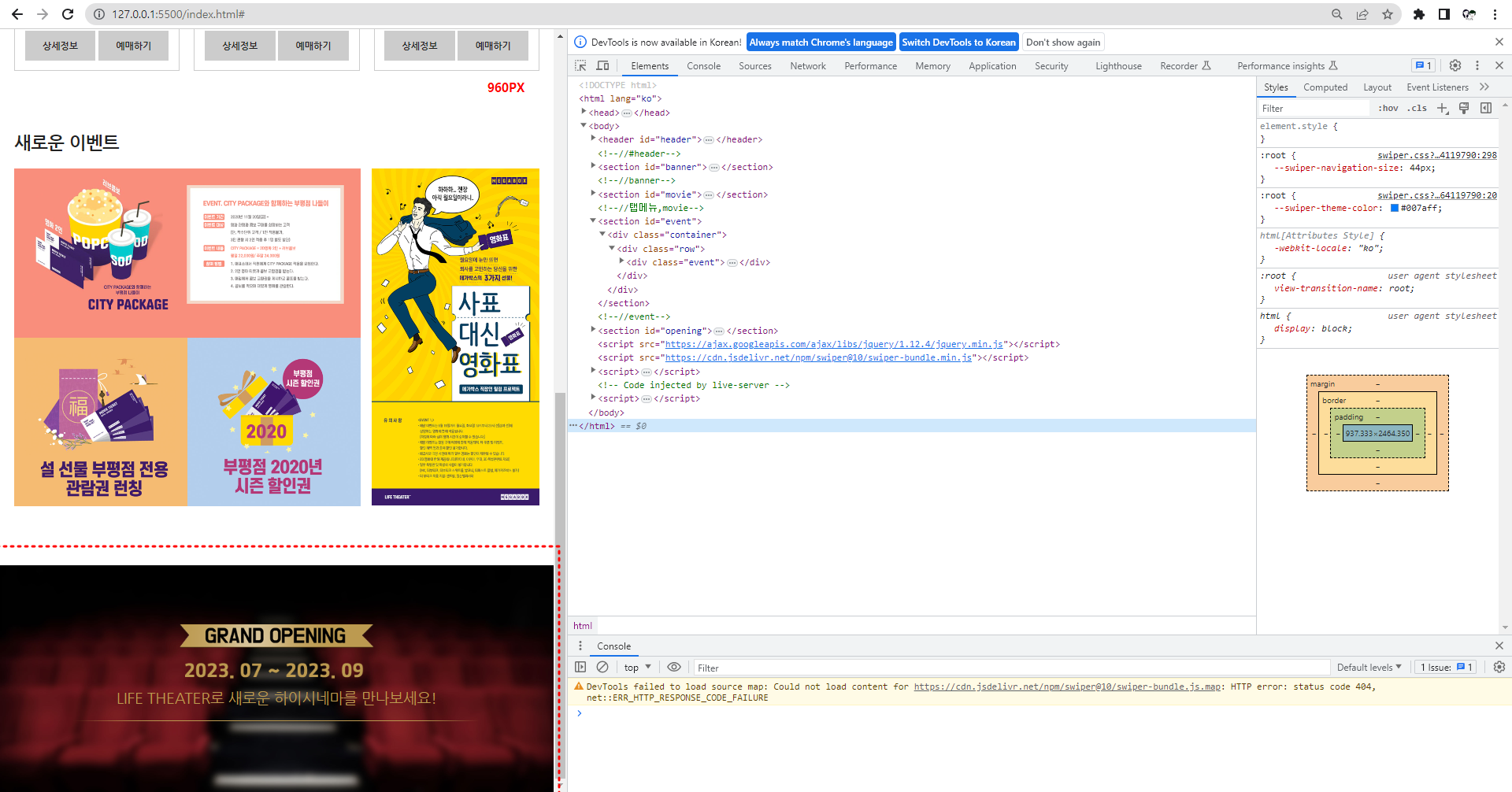Open the top JavaScript context dropdown

click(638, 668)
